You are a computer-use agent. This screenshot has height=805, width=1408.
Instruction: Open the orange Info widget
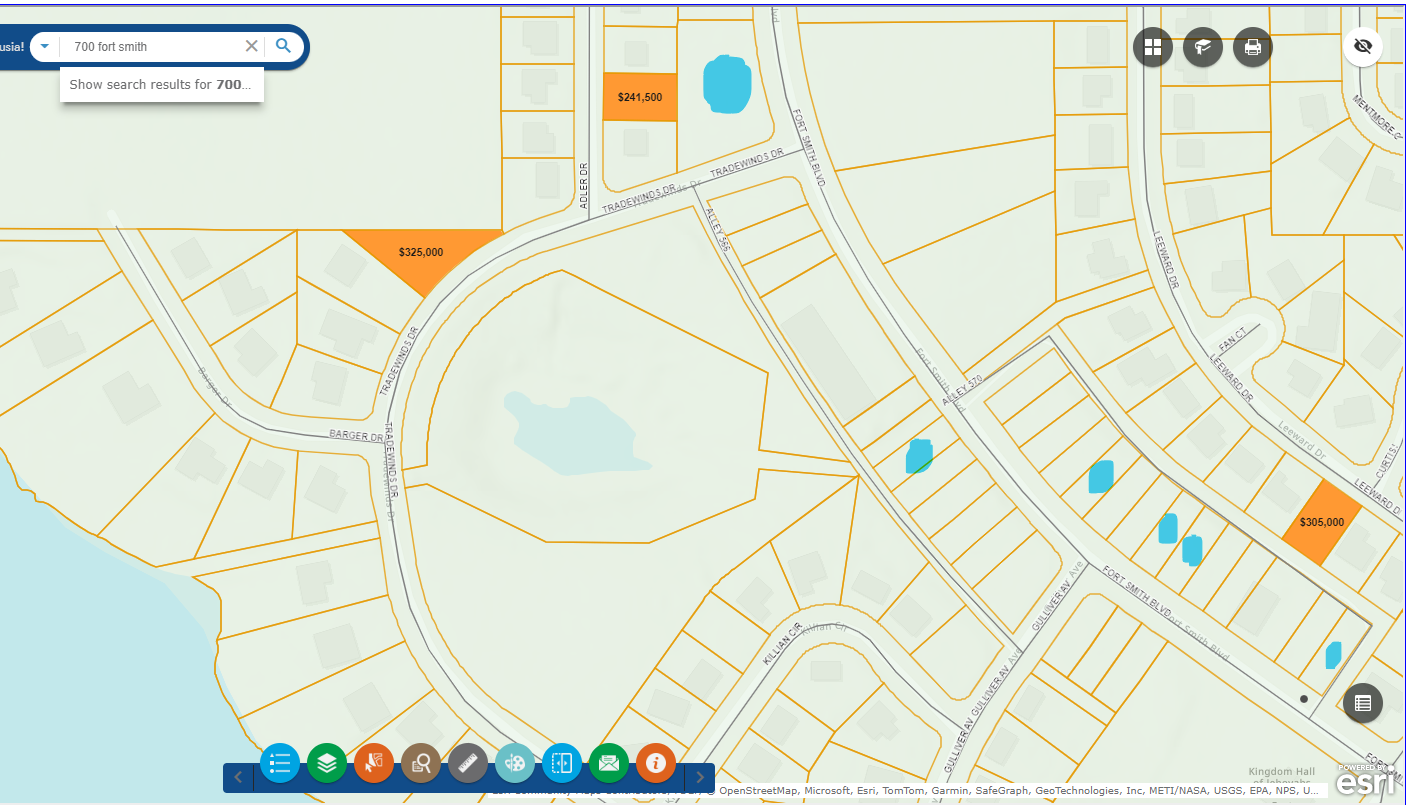point(656,764)
